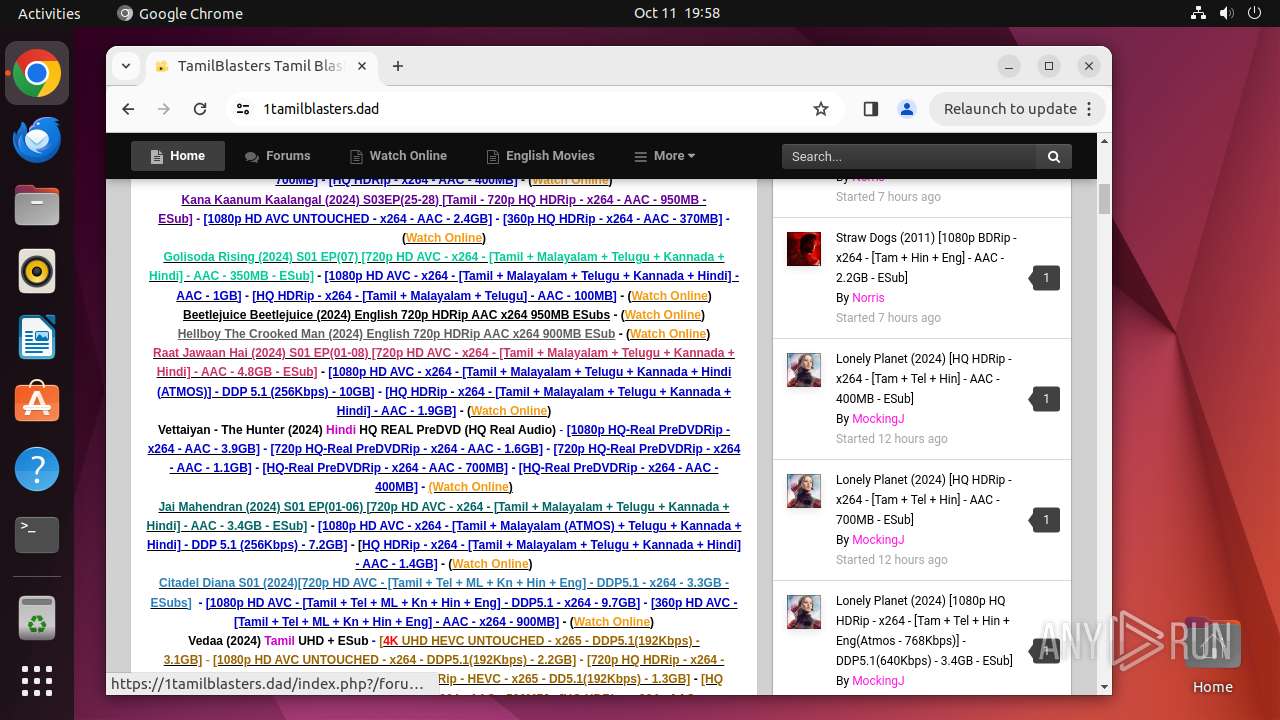
Task: Open the Home folder desktop icon
Action: [1212, 655]
